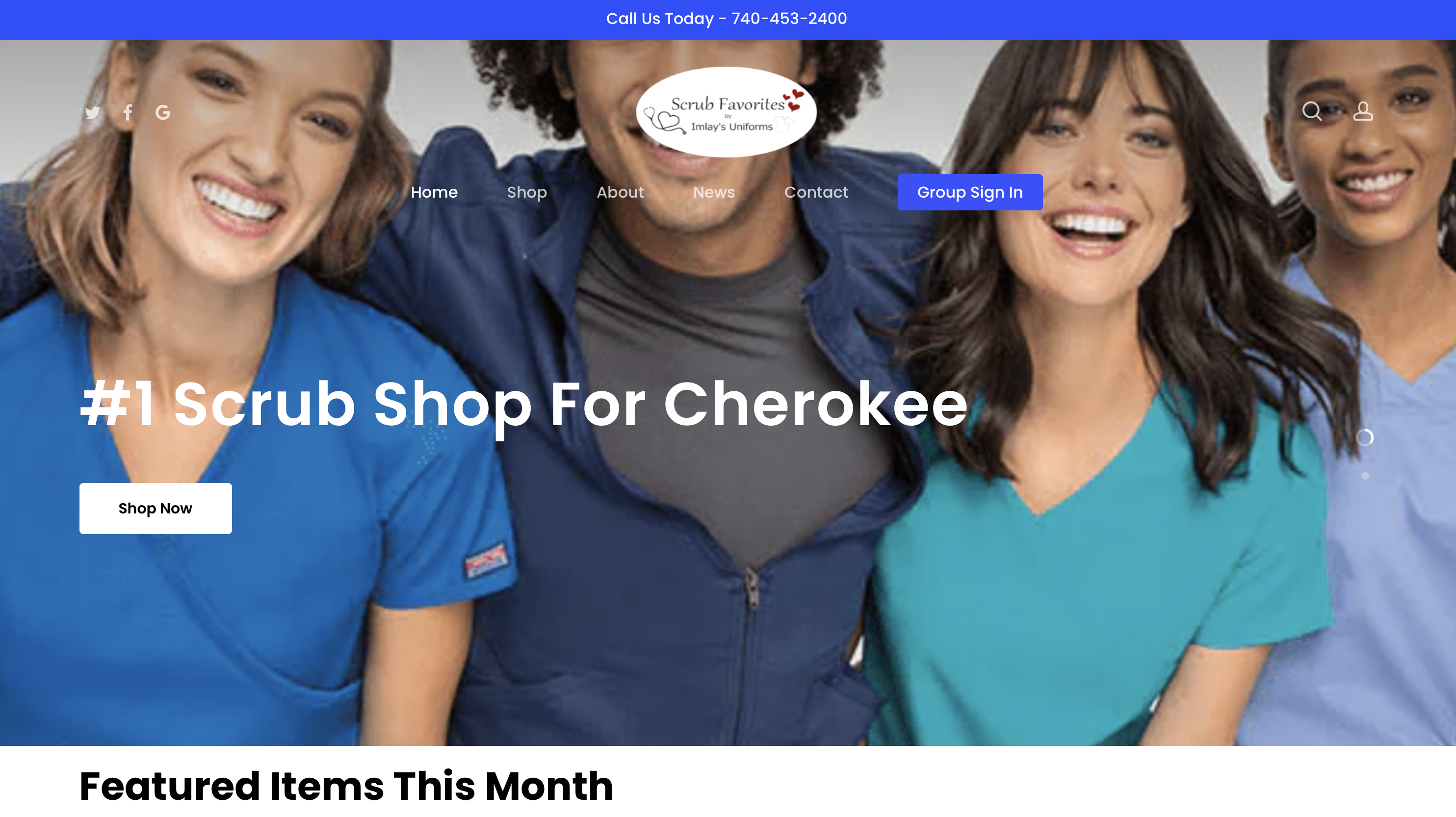
Task: Open the user account icon
Action: [1363, 111]
